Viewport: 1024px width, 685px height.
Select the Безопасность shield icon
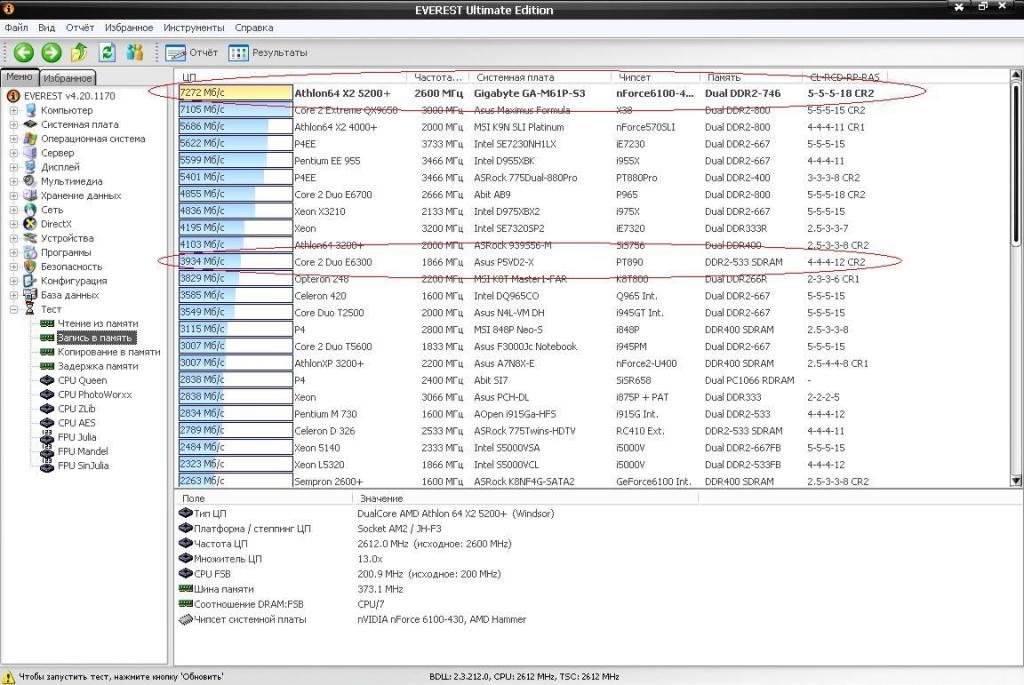[30, 266]
